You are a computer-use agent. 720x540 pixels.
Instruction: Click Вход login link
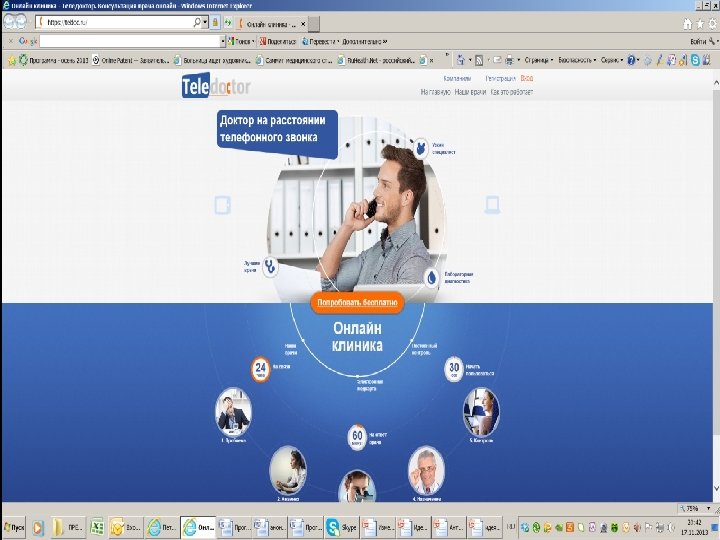pos(527,79)
